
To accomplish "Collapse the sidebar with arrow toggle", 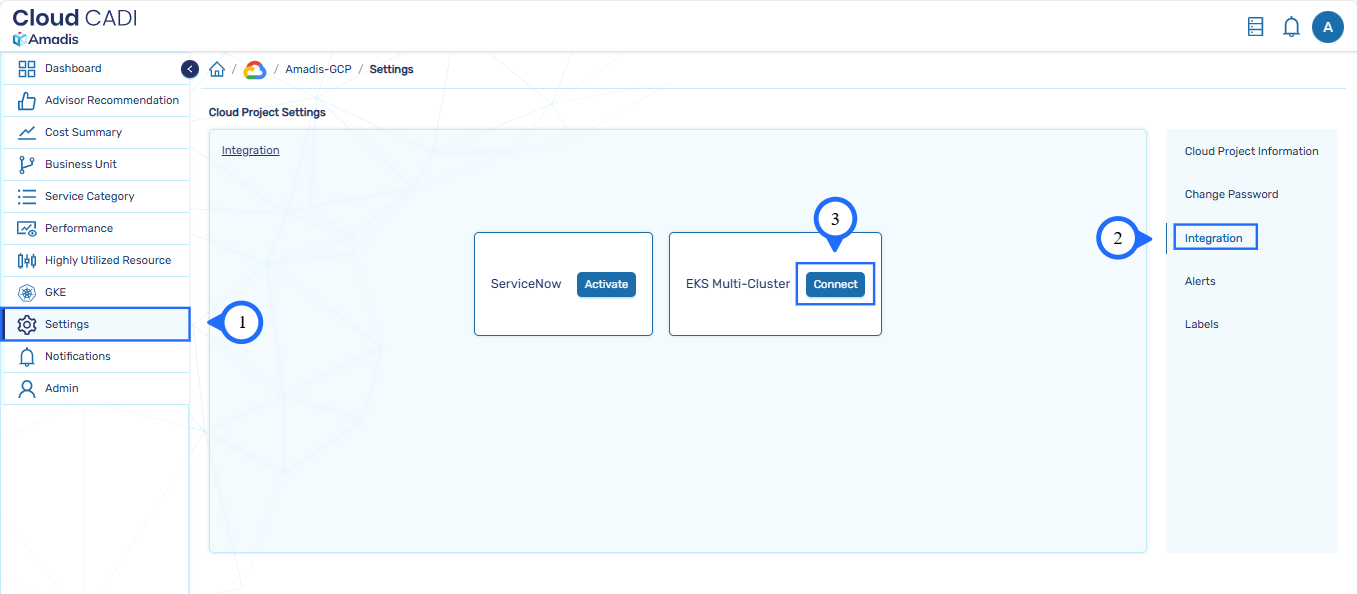I will coord(190,69).
